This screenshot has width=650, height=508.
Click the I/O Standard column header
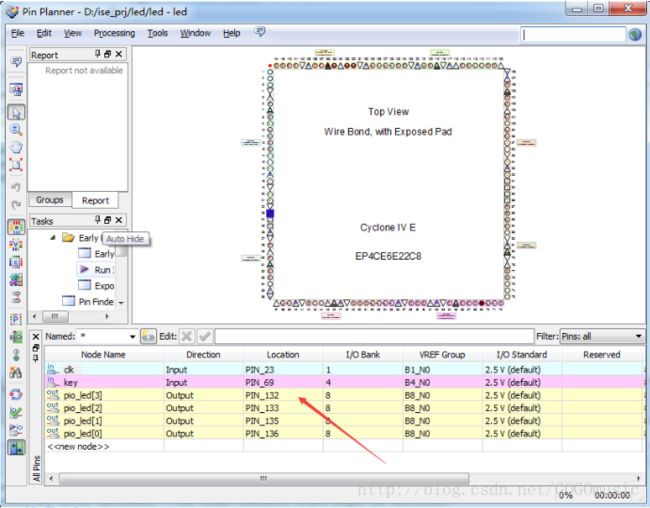(521, 355)
